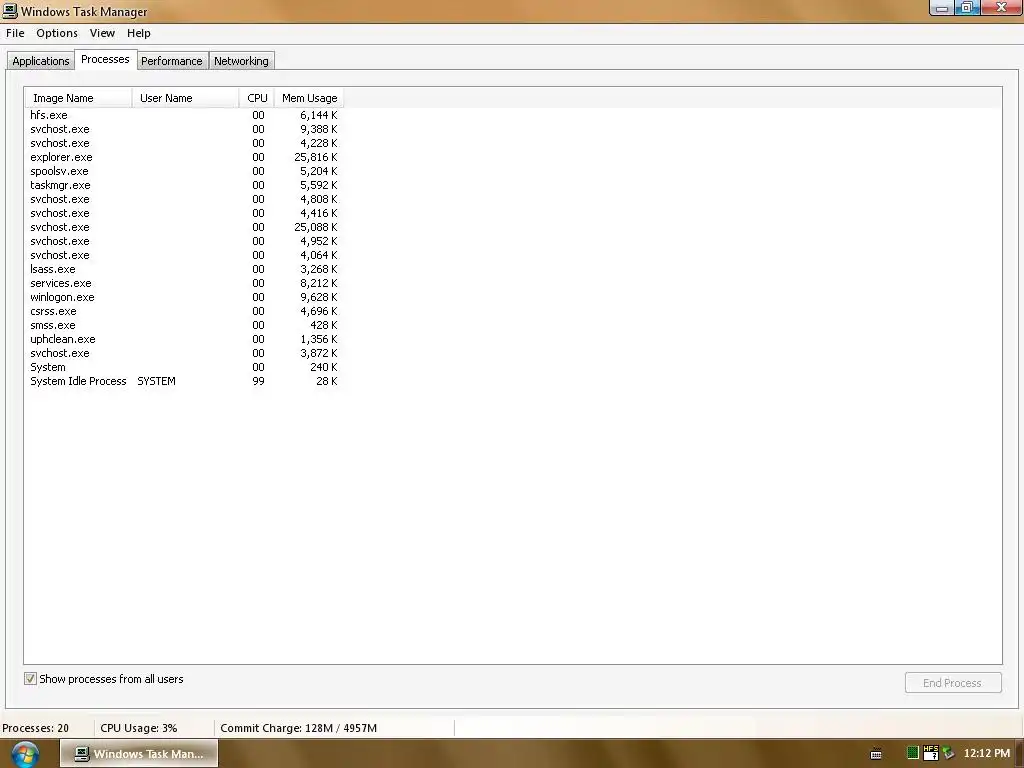Select the Processes tab

coord(105,59)
